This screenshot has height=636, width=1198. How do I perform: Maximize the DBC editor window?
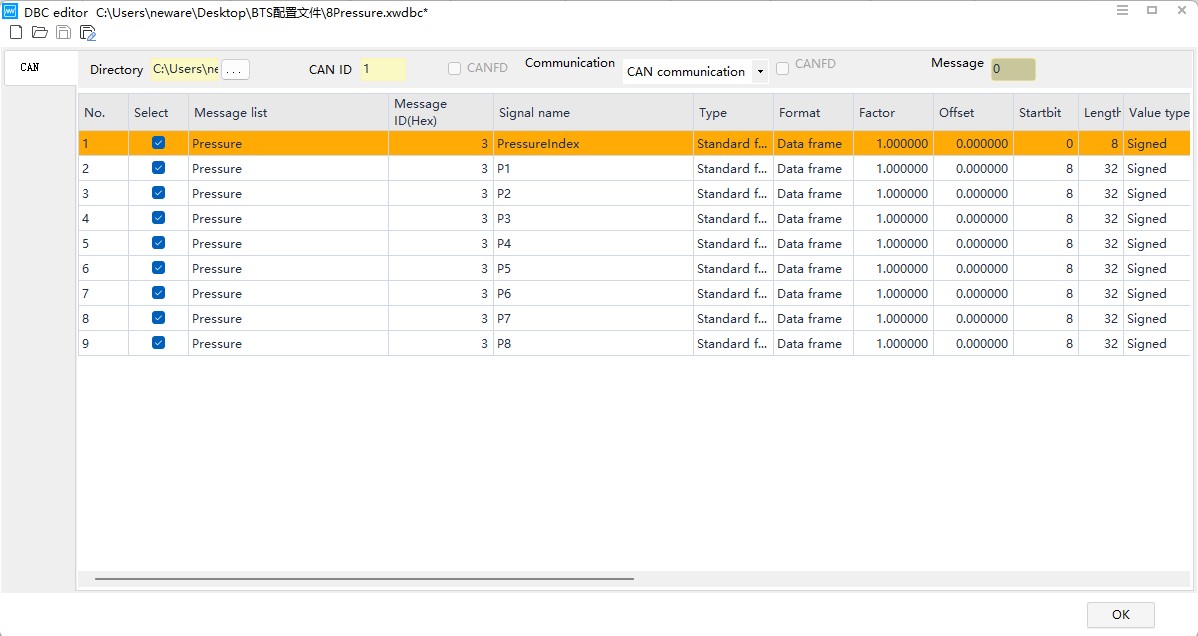click(x=1152, y=10)
